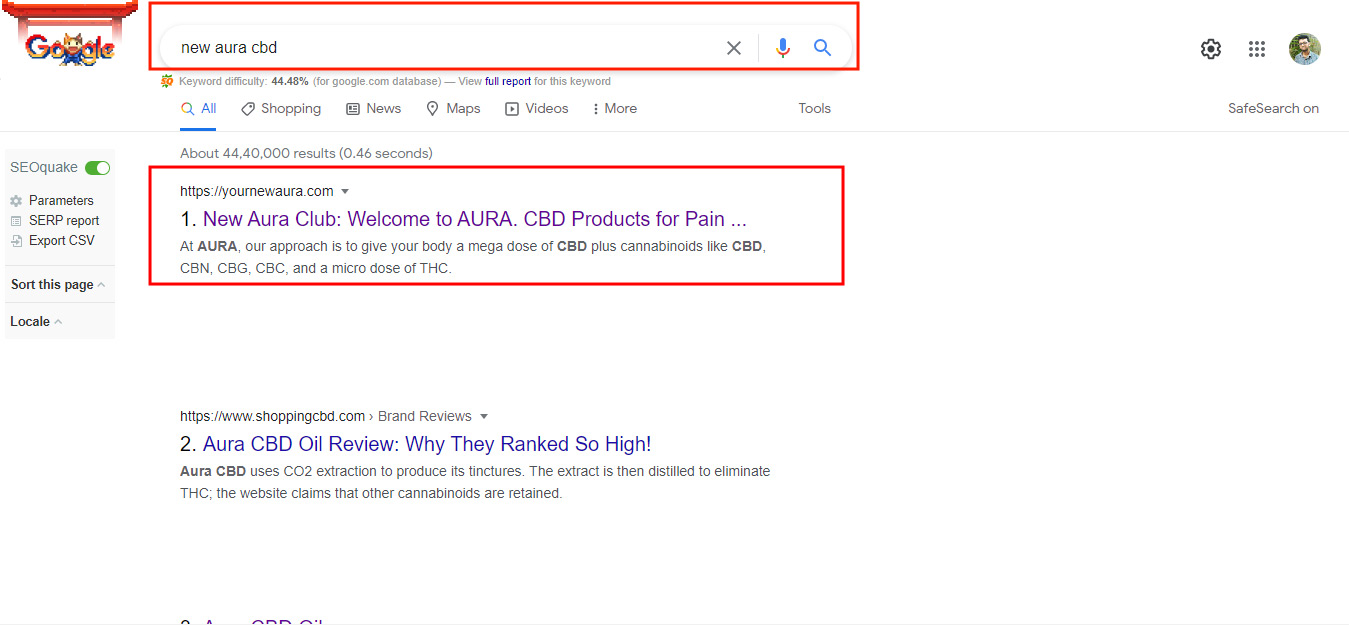Click the https://yournewaura.com URL text
1349x625 pixels.
[x=257, y=191]
